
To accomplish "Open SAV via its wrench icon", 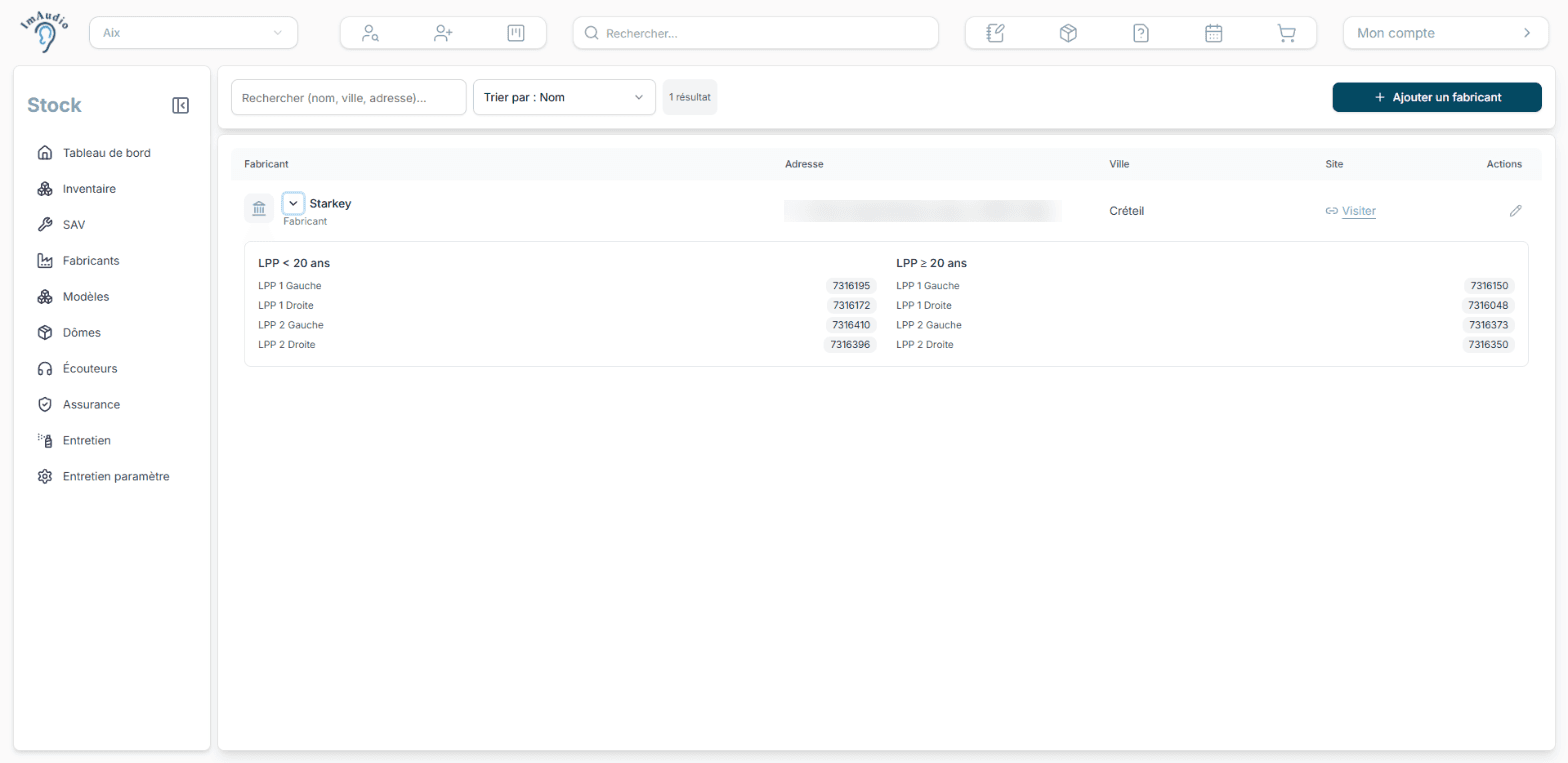I will [x=44, y=225].
